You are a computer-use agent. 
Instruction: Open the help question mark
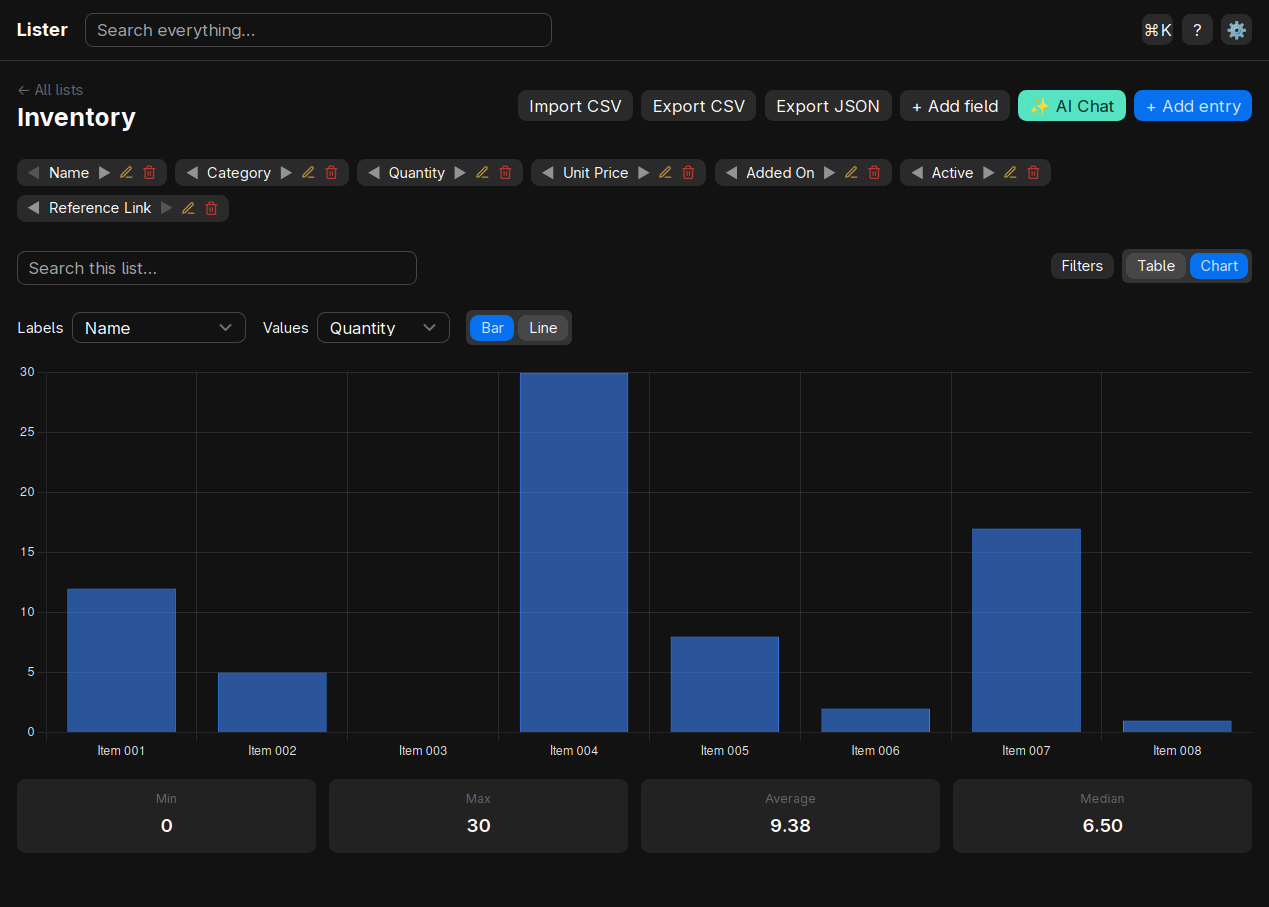click(1197, 30)
